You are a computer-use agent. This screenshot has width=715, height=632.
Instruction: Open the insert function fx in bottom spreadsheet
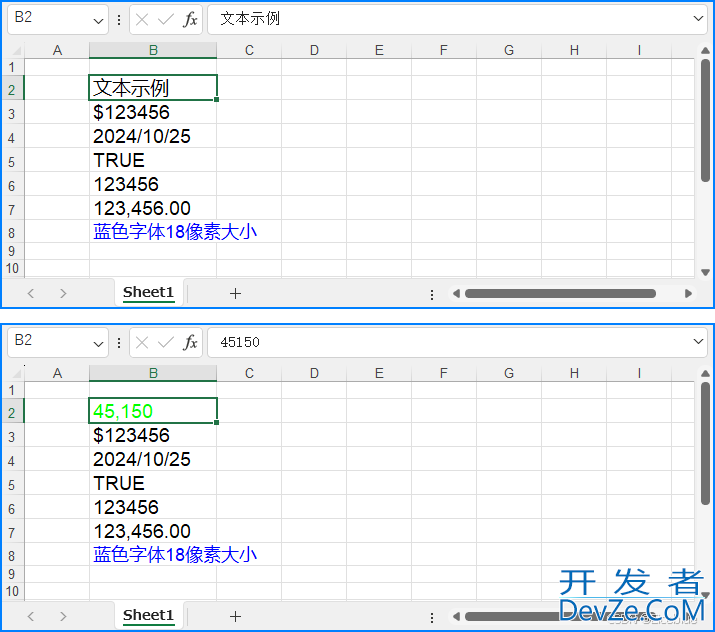tap(190, 342)
